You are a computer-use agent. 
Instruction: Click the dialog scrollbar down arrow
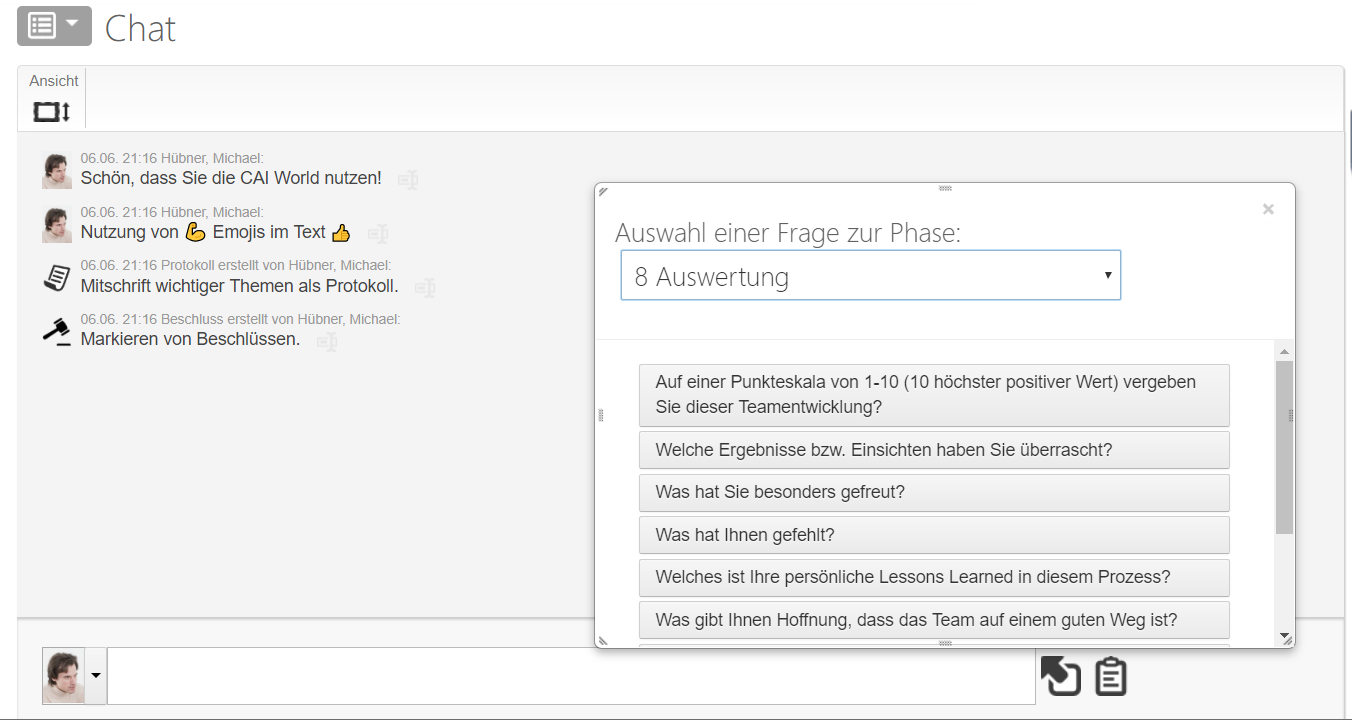(1284, 636)
